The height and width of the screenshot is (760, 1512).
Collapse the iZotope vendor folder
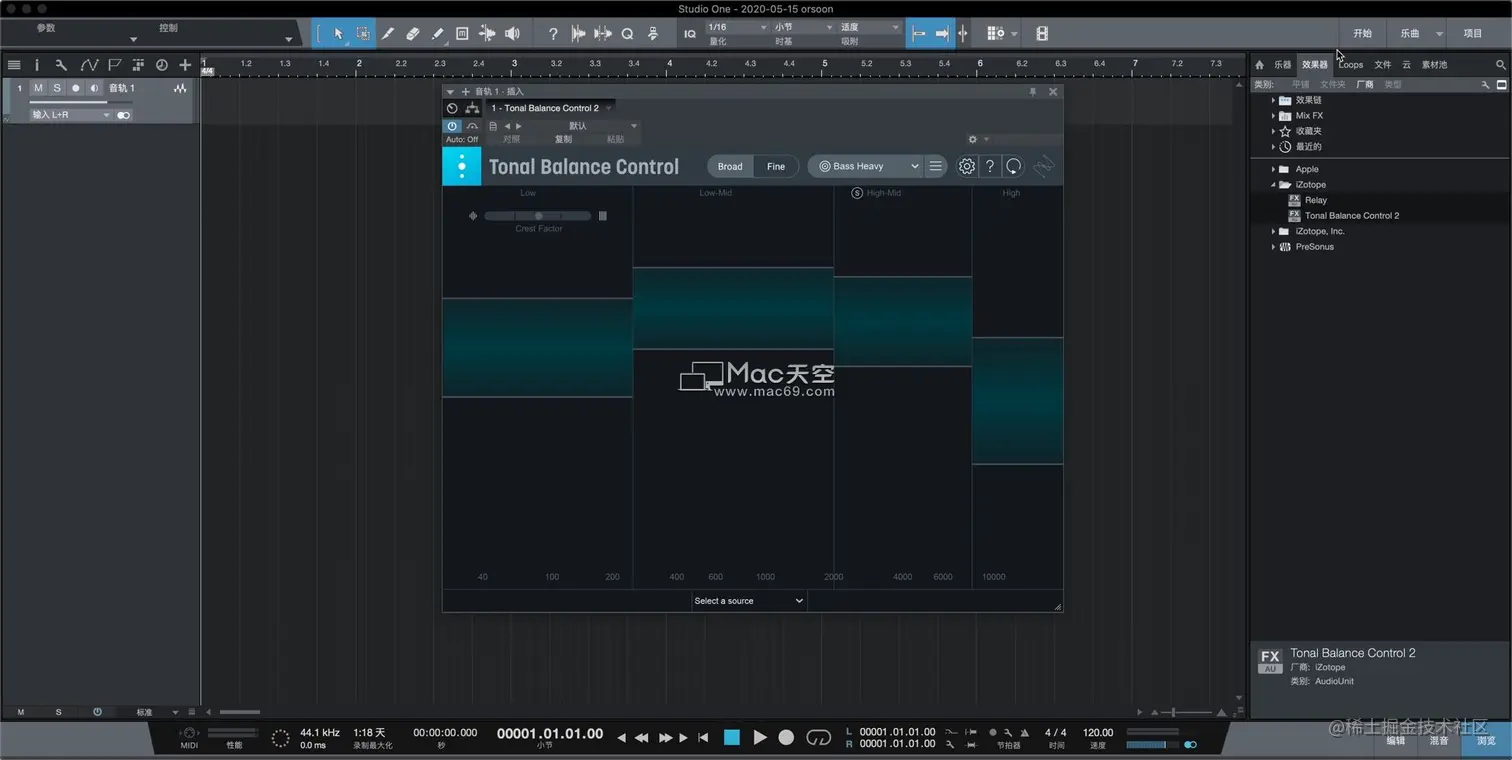click(1273, 184)
